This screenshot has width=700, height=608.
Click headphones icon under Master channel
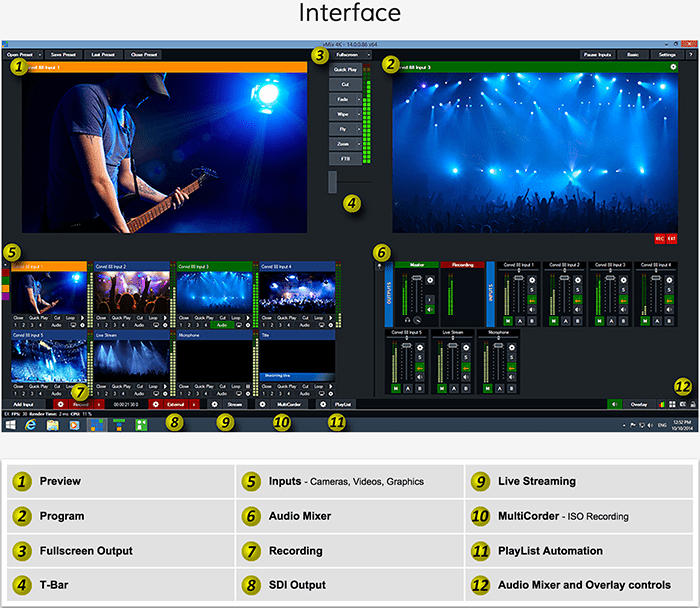(x=407, y=320)
